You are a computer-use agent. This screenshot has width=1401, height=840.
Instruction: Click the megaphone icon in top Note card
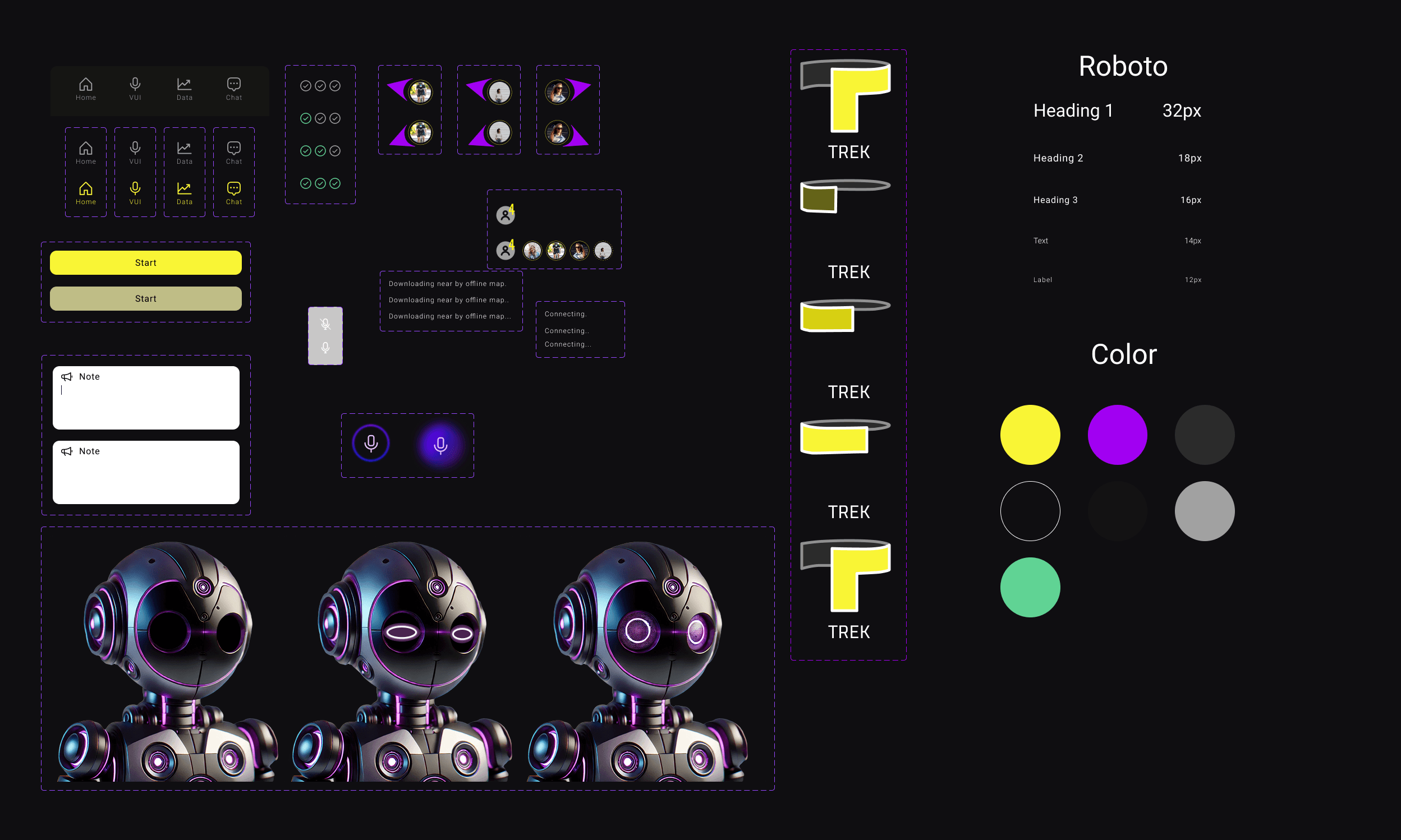point(67,377)
